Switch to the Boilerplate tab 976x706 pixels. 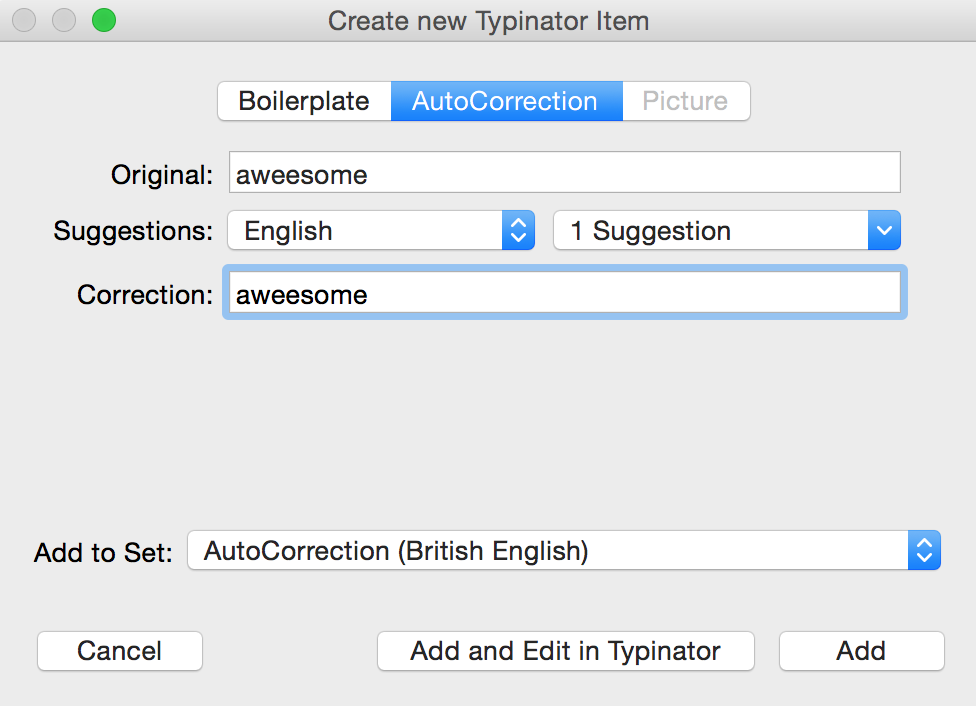304,101
